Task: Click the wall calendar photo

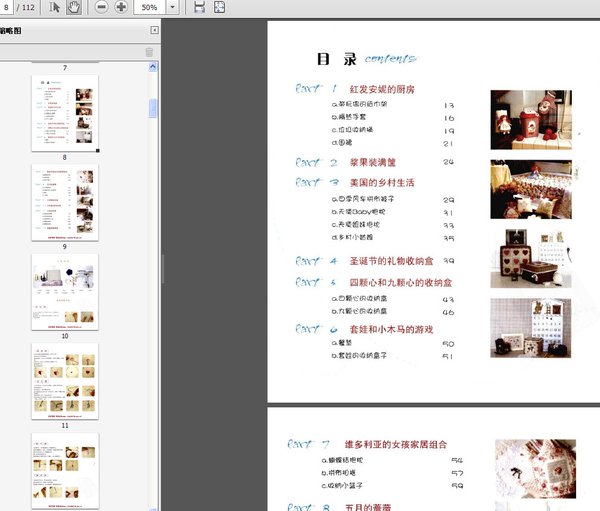Action: click(531, 328)
